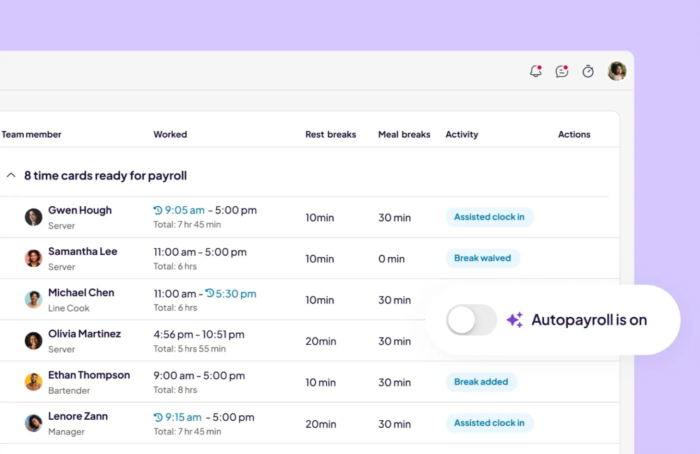Click Olivia Martinez's avatar photo

tap(33, 341)
